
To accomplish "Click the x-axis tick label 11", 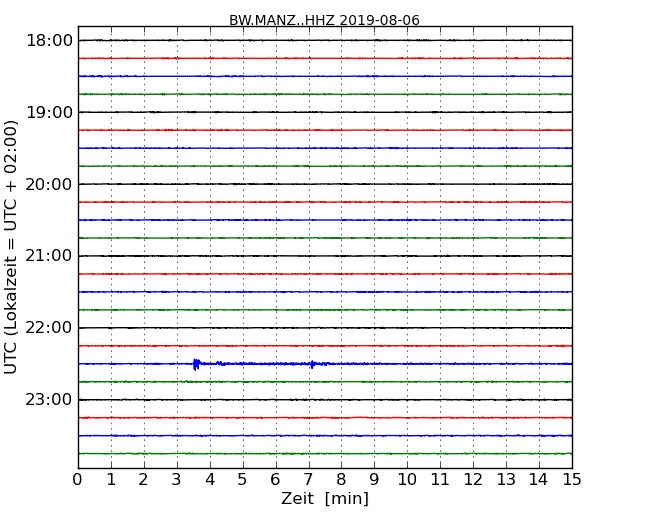I will (440, 479).
